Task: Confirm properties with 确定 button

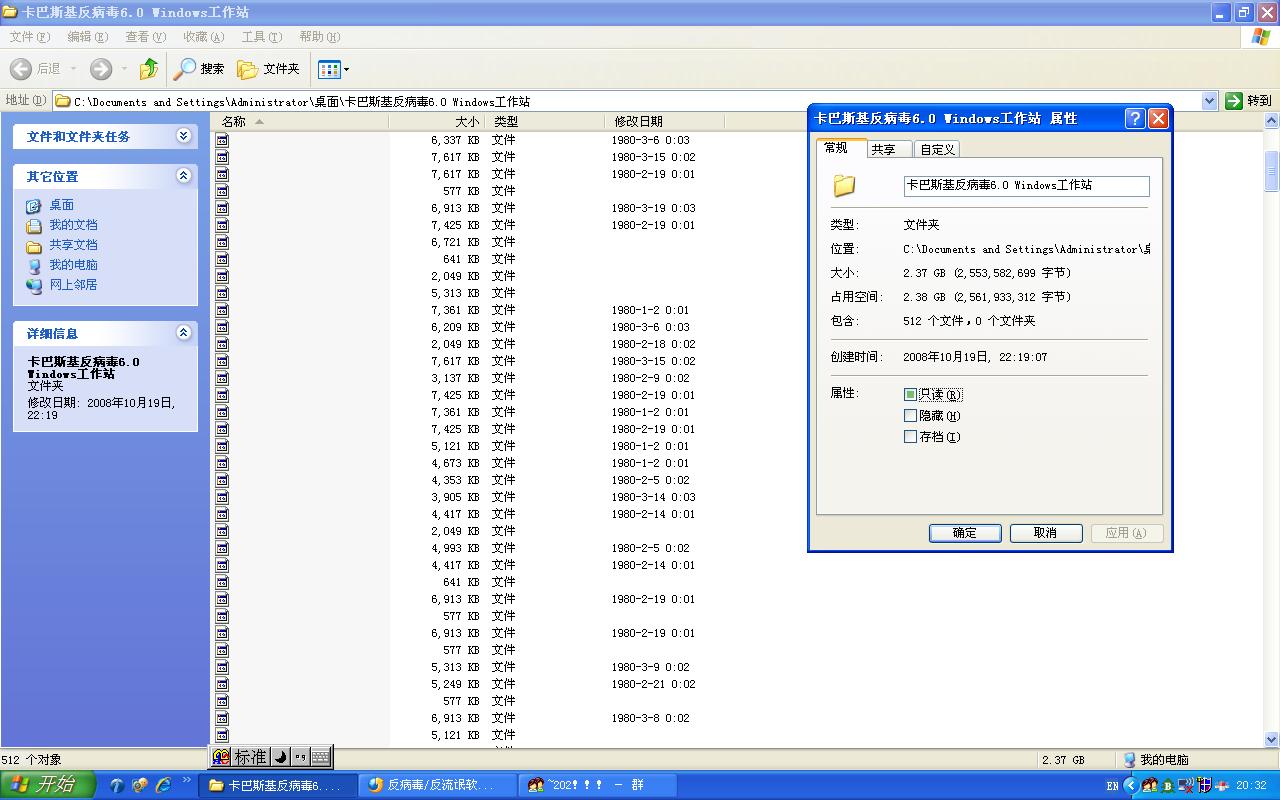Action: pos(965,533)
